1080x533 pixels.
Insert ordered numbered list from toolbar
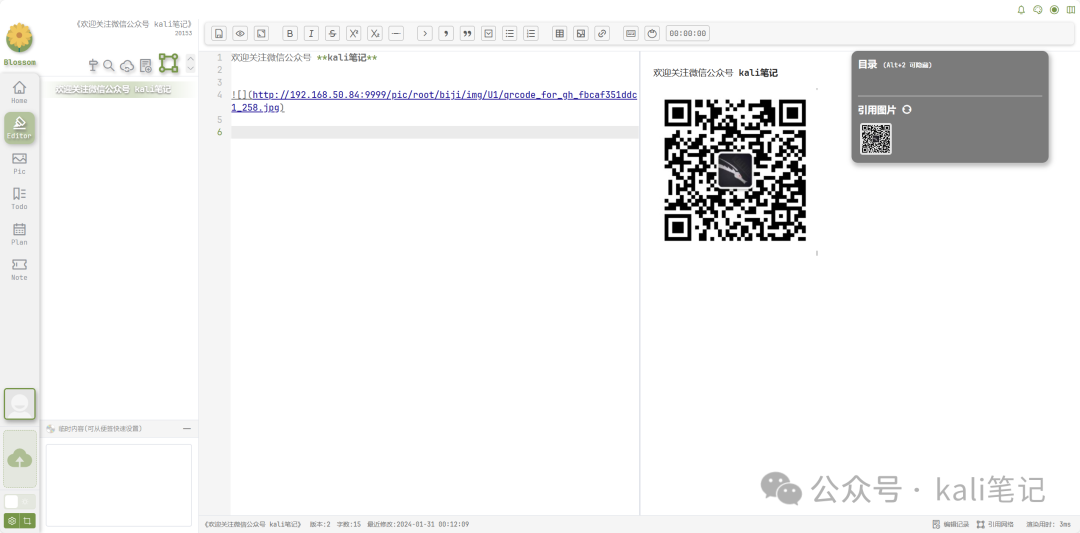(x=530, y=33)
